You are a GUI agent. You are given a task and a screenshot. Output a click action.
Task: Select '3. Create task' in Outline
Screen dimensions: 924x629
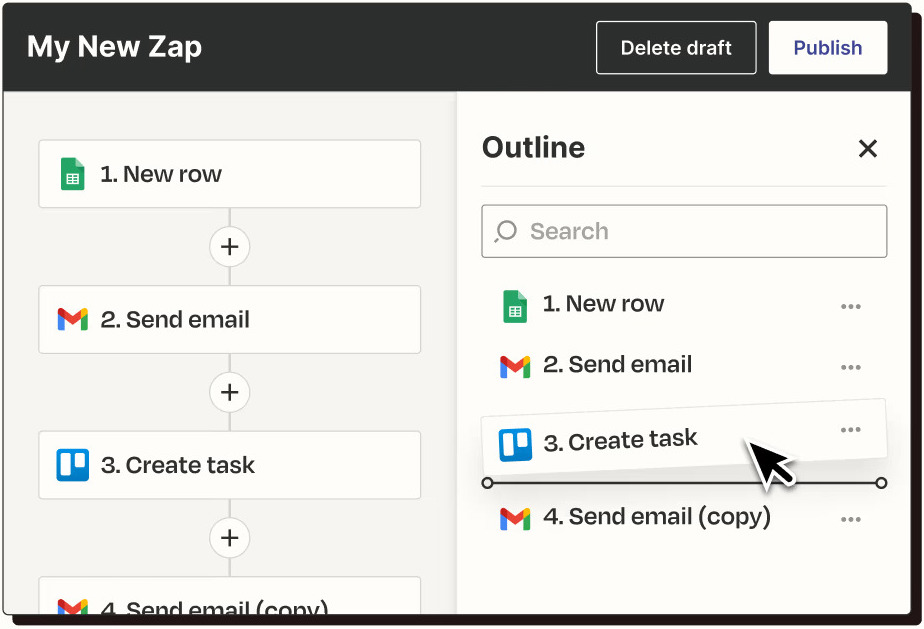684,439
